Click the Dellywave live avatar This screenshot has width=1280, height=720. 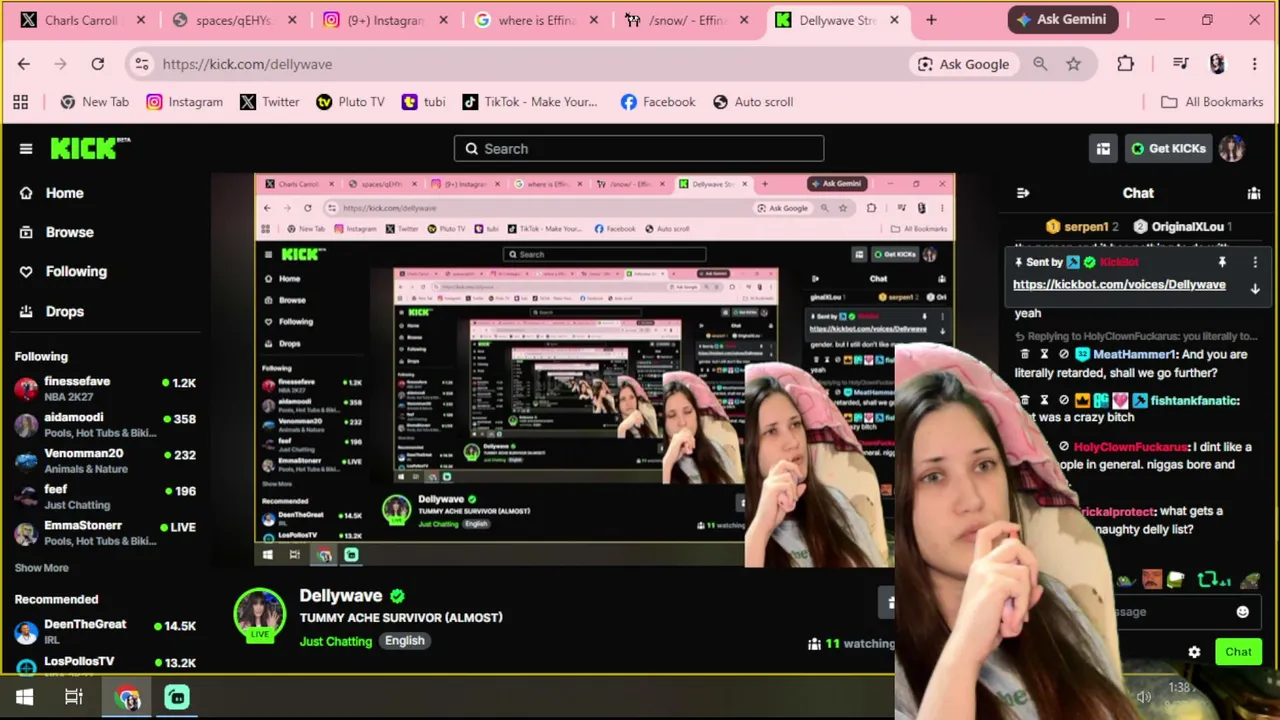point(259,614)
